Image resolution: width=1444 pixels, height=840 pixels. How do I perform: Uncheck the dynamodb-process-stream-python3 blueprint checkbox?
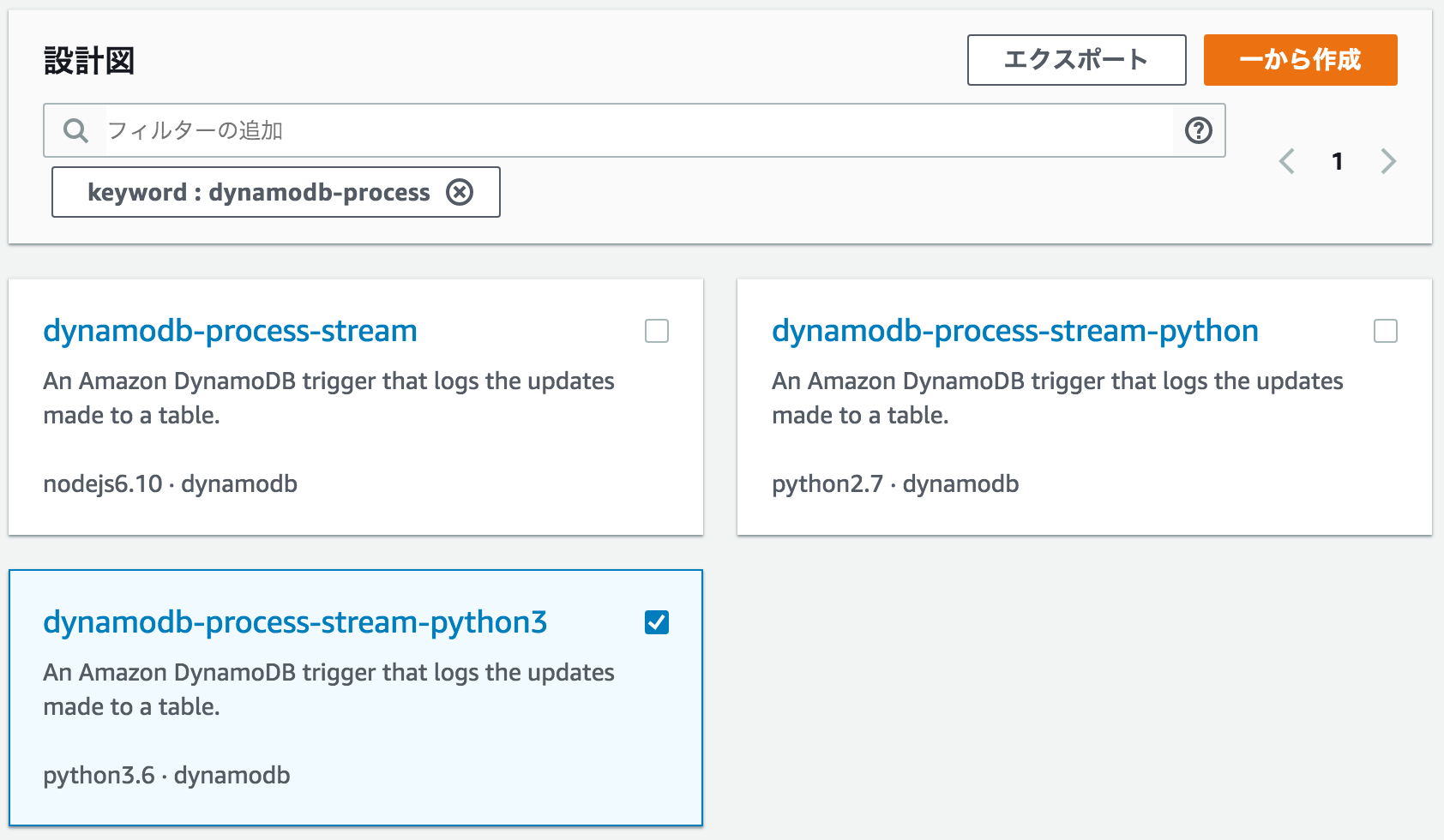click(657, 622)
